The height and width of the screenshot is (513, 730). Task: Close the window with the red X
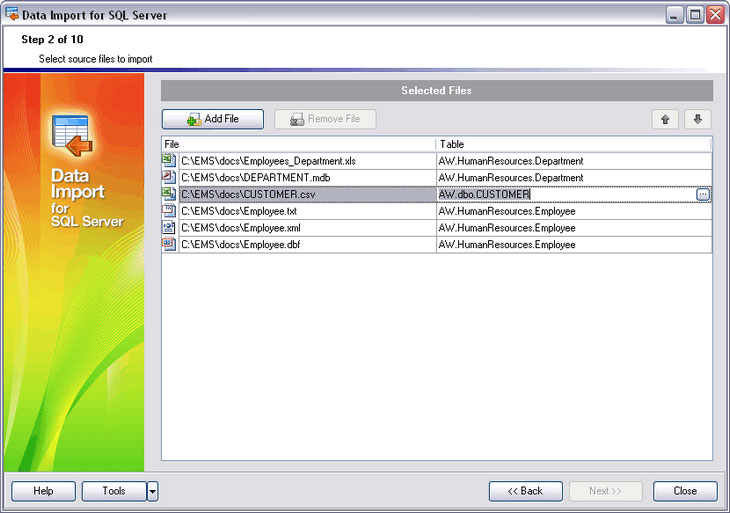(x=715, y=15)
